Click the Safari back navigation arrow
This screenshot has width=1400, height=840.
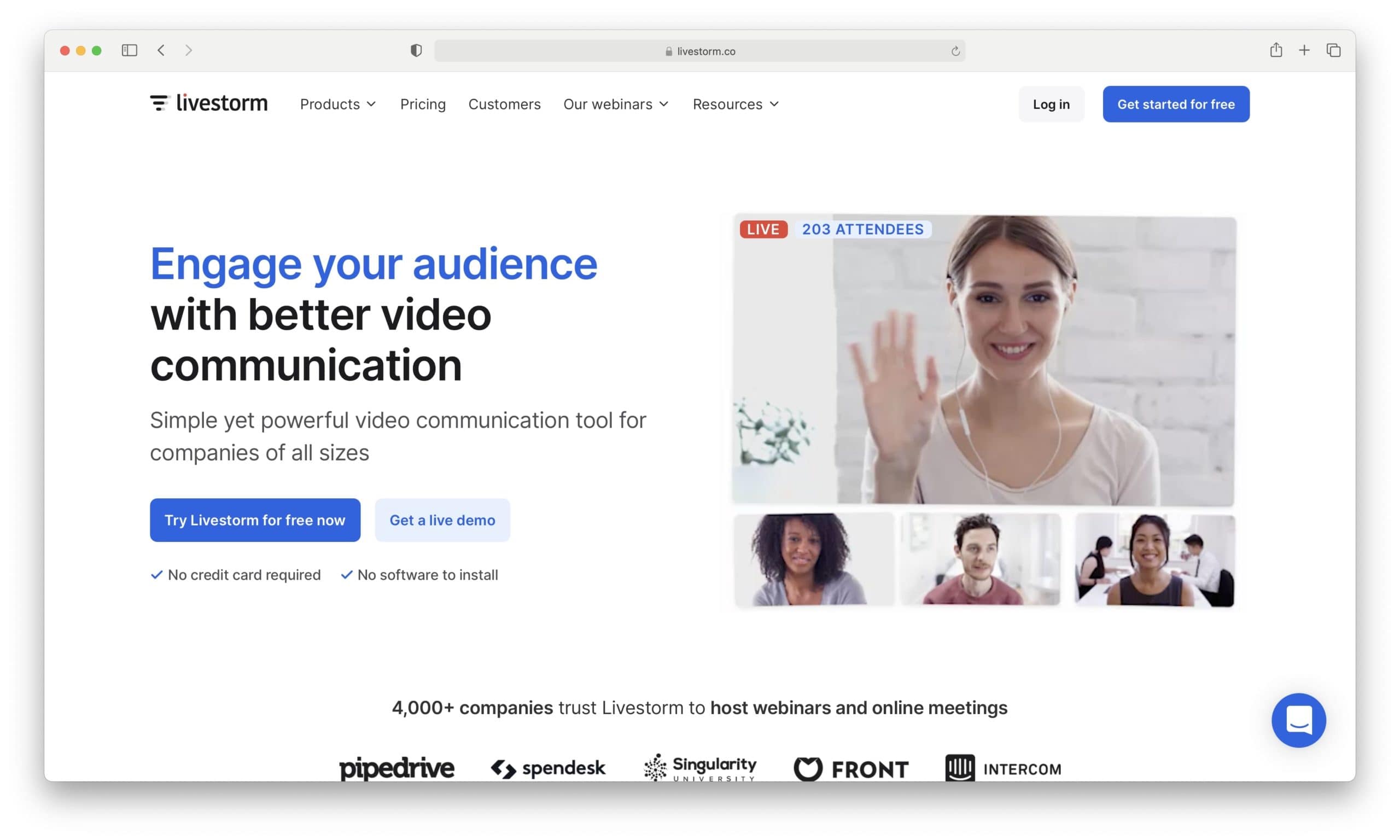pyautogui.click(x=161, y=50)
